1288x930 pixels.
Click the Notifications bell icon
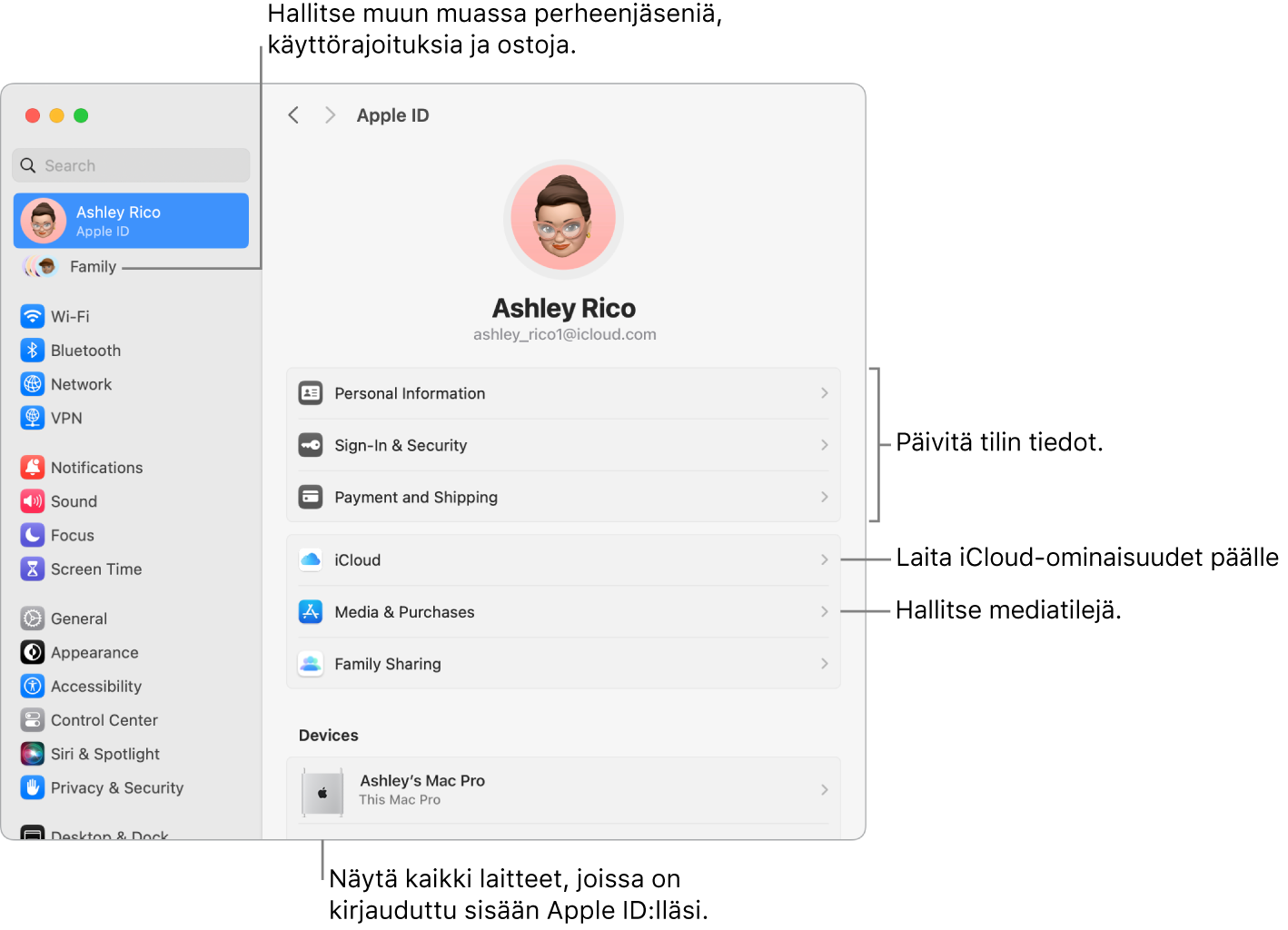[x=33, y=467]
